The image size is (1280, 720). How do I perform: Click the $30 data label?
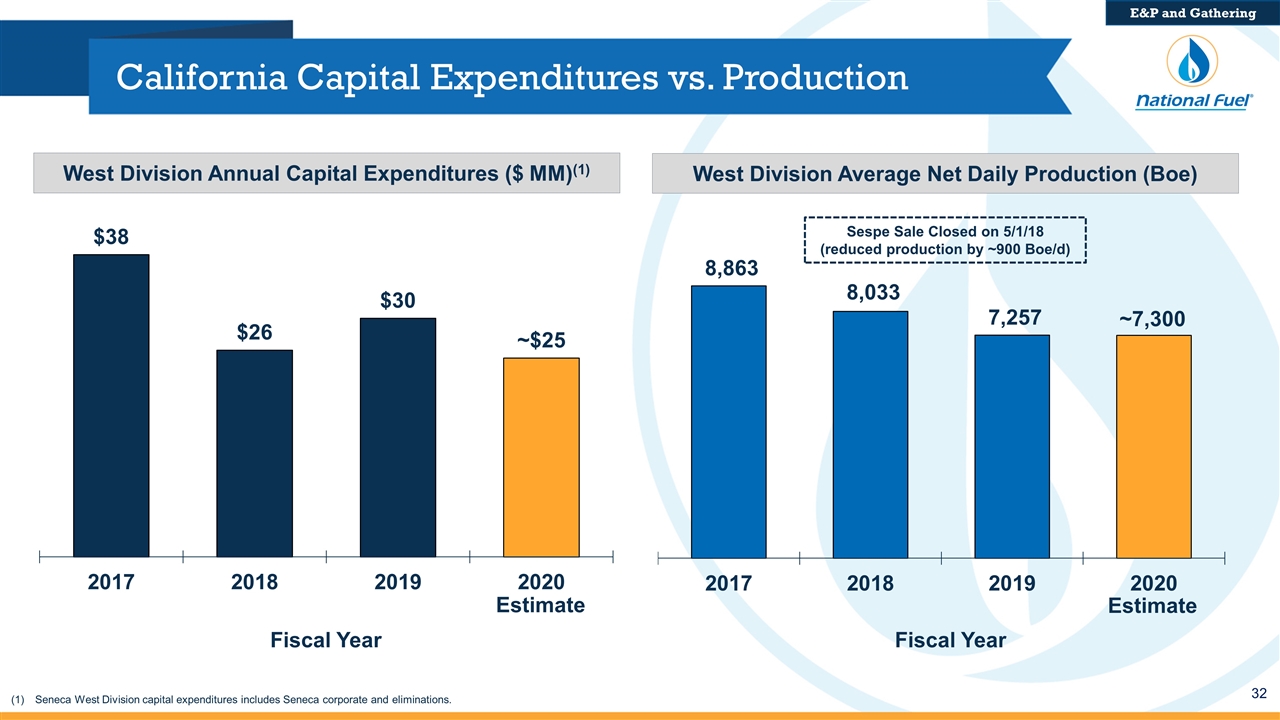tap(398, 300)
